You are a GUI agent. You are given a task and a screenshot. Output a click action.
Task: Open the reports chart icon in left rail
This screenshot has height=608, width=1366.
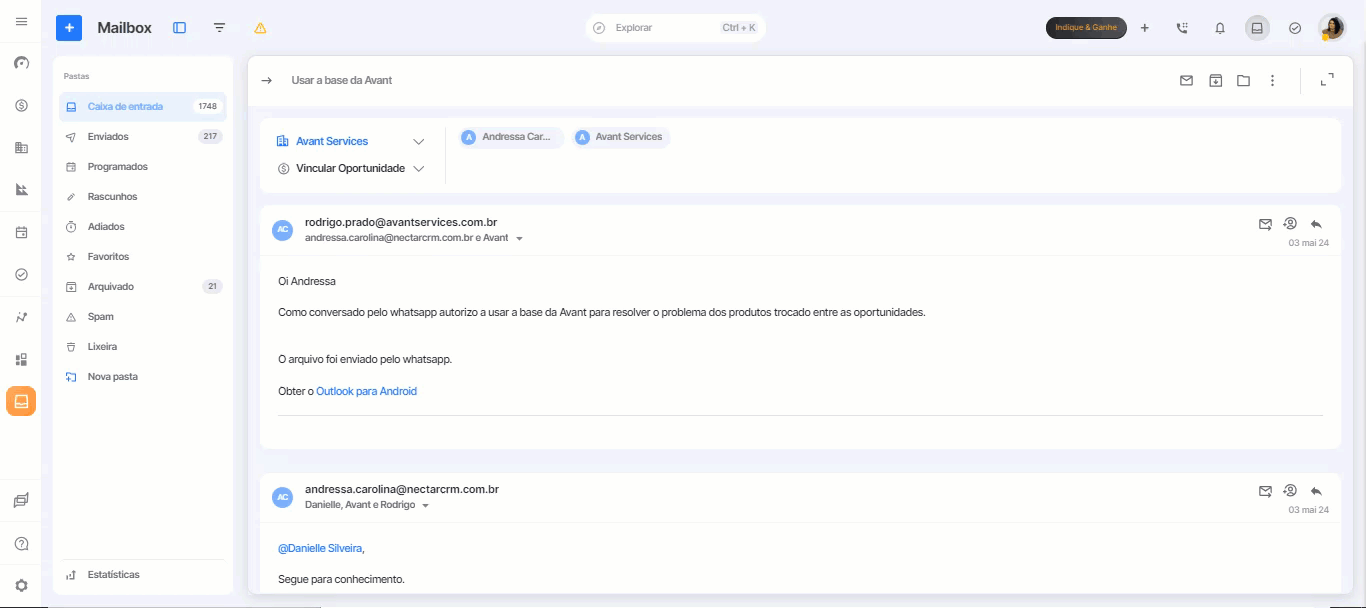point(21,190)
